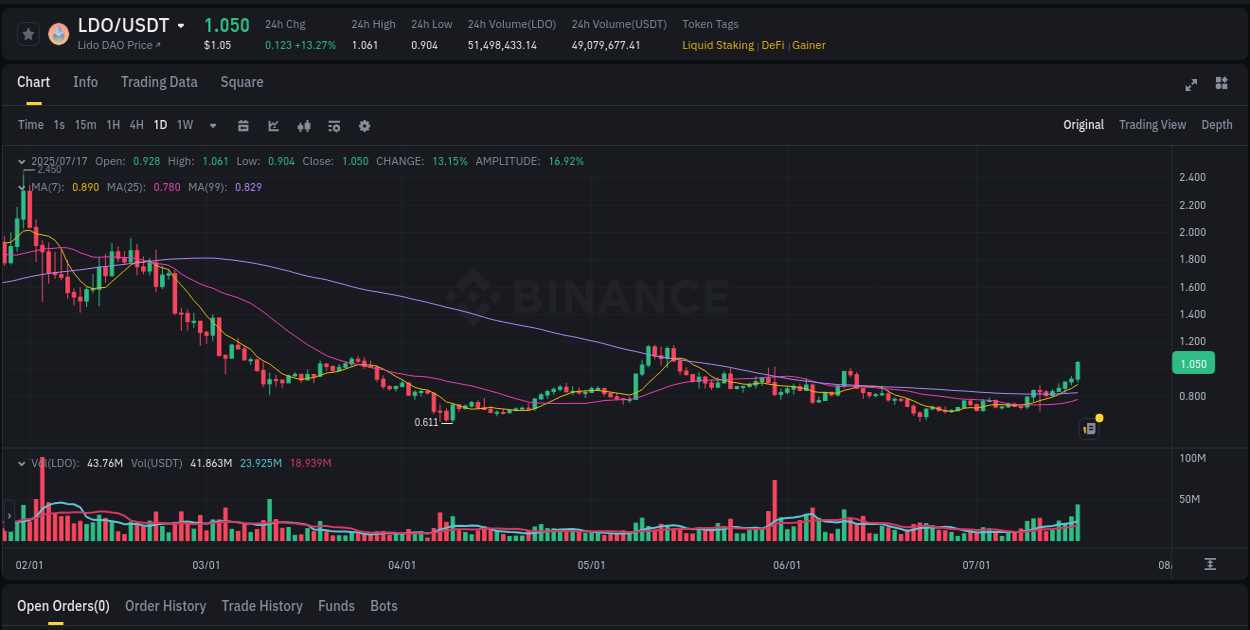Open chart settings with the gear icon

[x=364, y=126]
